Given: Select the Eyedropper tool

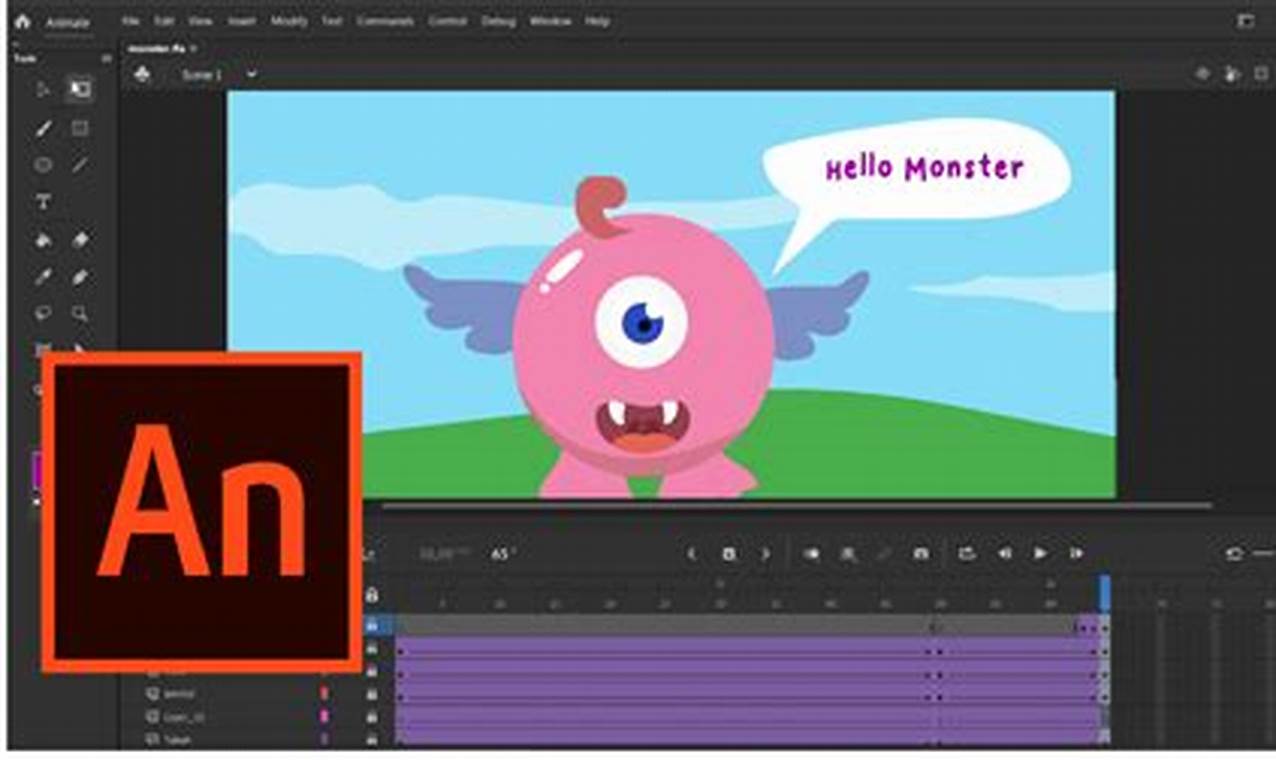Looking at the screenshot, I should pyautogui.click(x=43, y=277).
